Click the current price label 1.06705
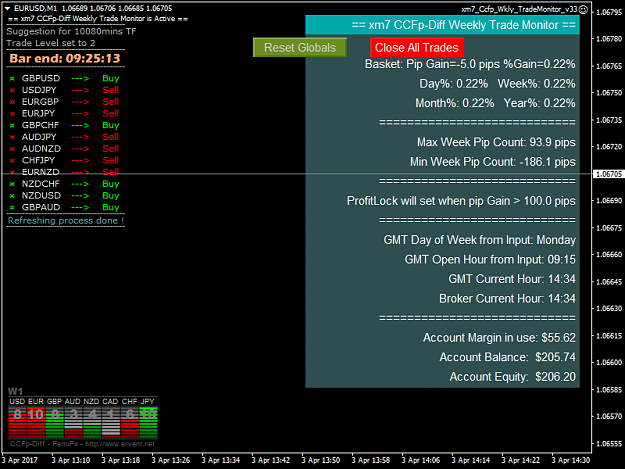 pyautogui.click(x=609, y=174)
